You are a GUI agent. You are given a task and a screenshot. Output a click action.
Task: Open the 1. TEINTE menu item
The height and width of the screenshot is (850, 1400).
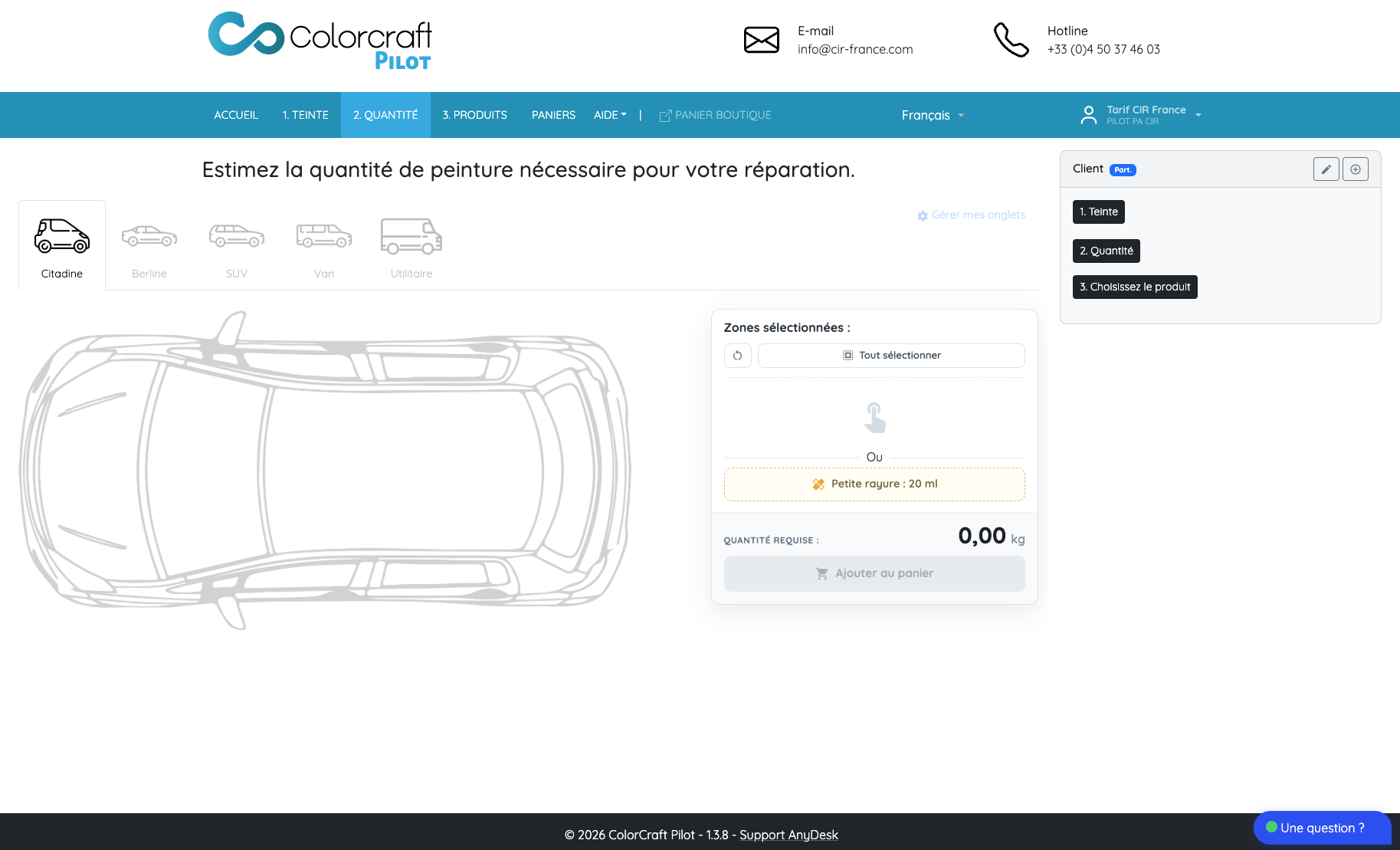(306, 115)
